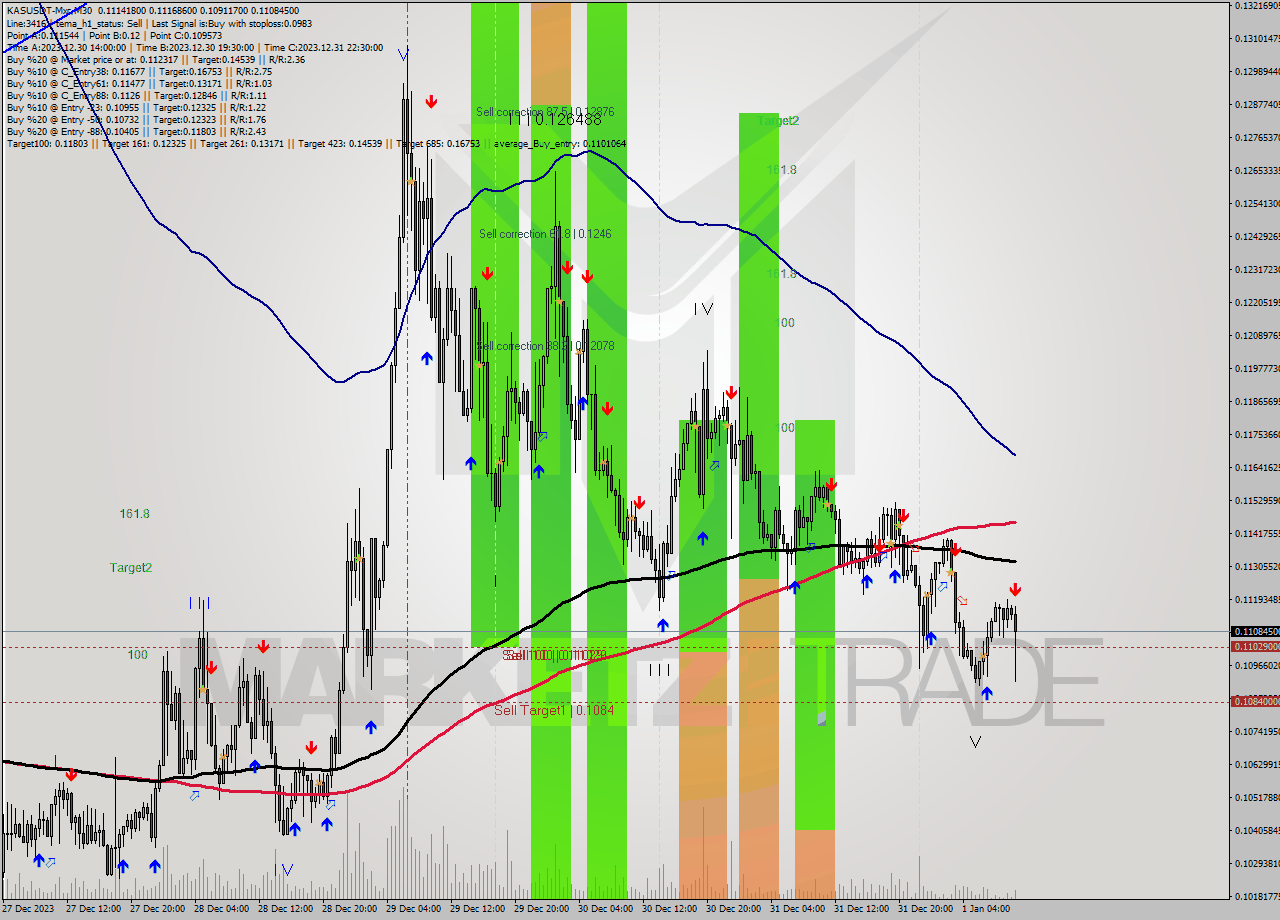Viewport: 1280px width, 920px height.
Task: Click the green Target2 label near chart top
Action: [778, 120]
